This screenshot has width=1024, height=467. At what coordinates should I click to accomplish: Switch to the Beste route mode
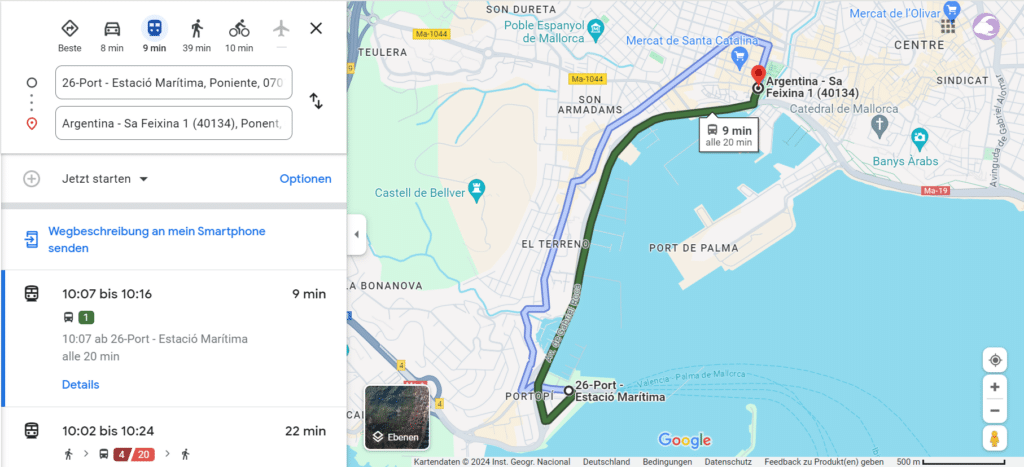(70, 35)
